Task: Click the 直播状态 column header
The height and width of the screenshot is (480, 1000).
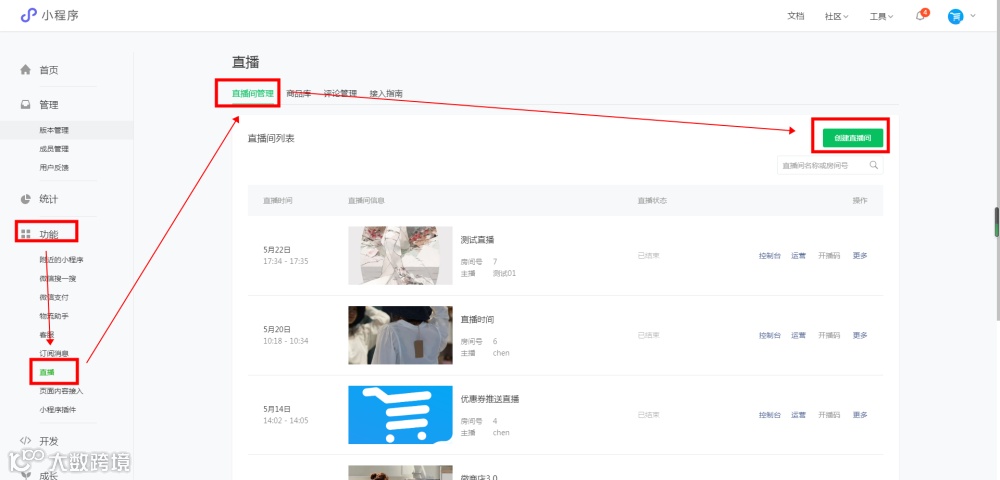Action: tap(652, 200)
